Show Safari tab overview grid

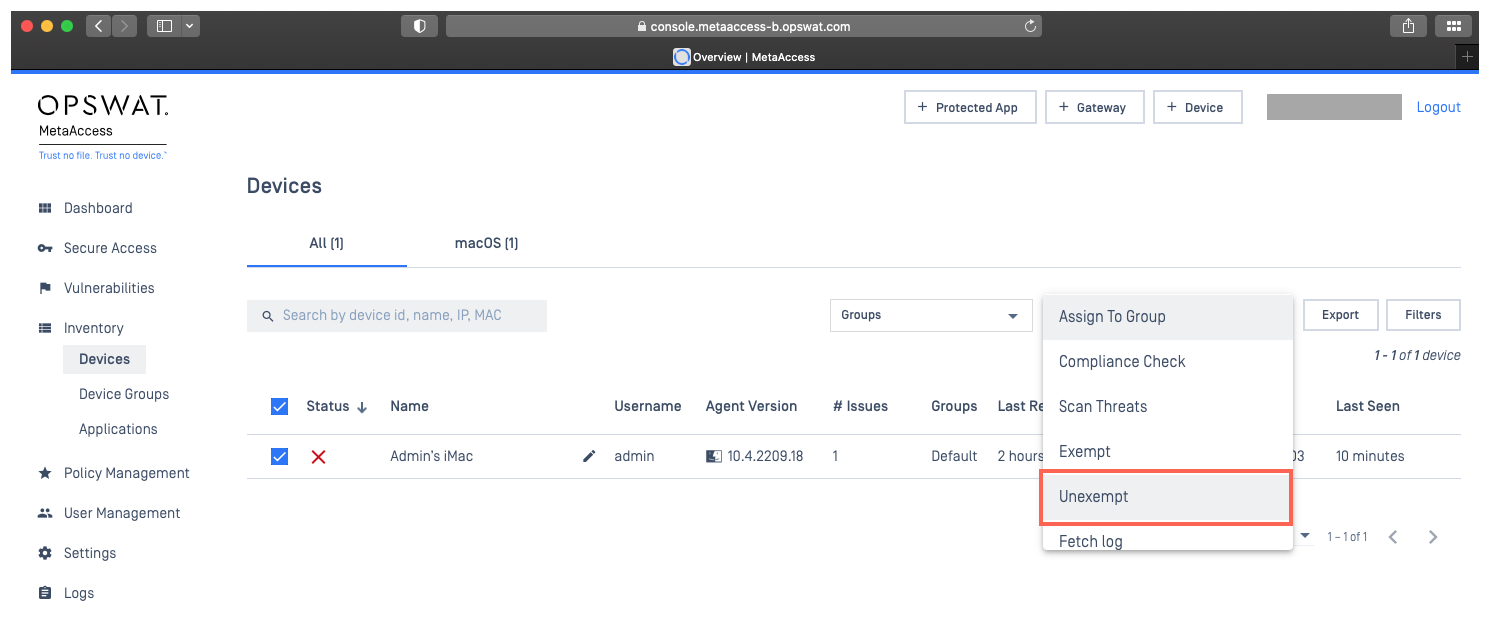(x=1453, y=26)
